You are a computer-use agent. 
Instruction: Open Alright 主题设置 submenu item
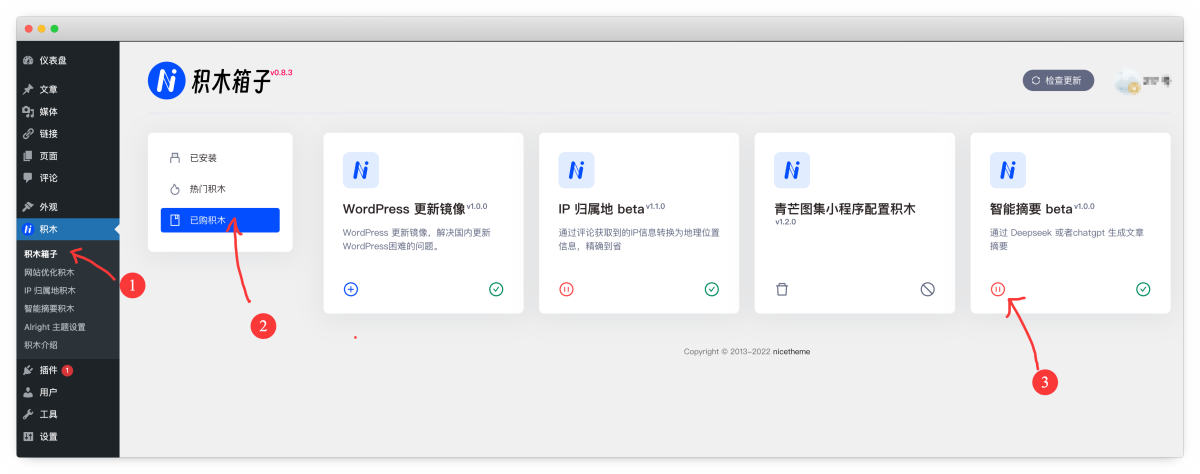(x=55, y=326)
